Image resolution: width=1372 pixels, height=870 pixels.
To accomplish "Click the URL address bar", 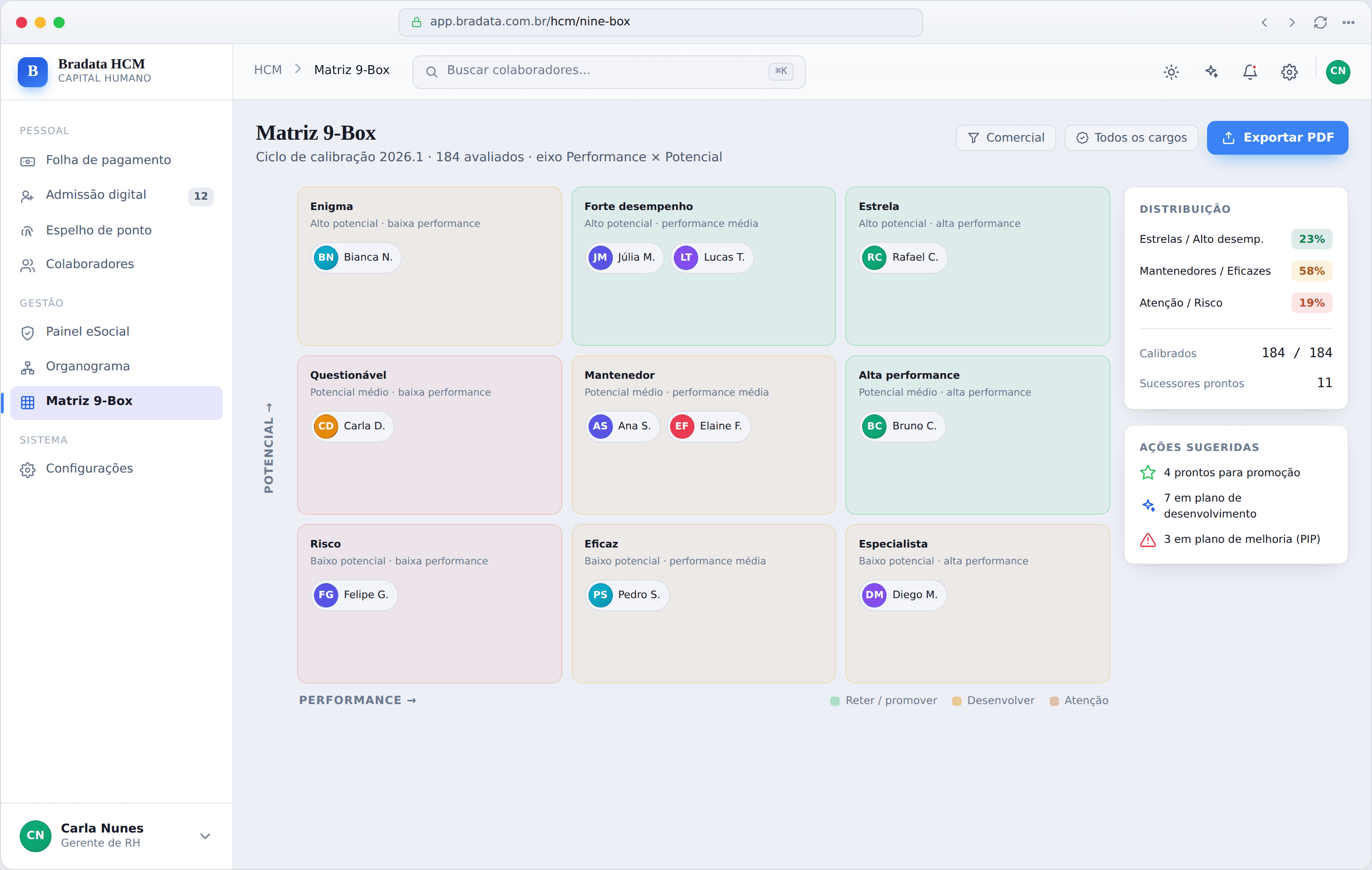I will (x=660, y=22).
